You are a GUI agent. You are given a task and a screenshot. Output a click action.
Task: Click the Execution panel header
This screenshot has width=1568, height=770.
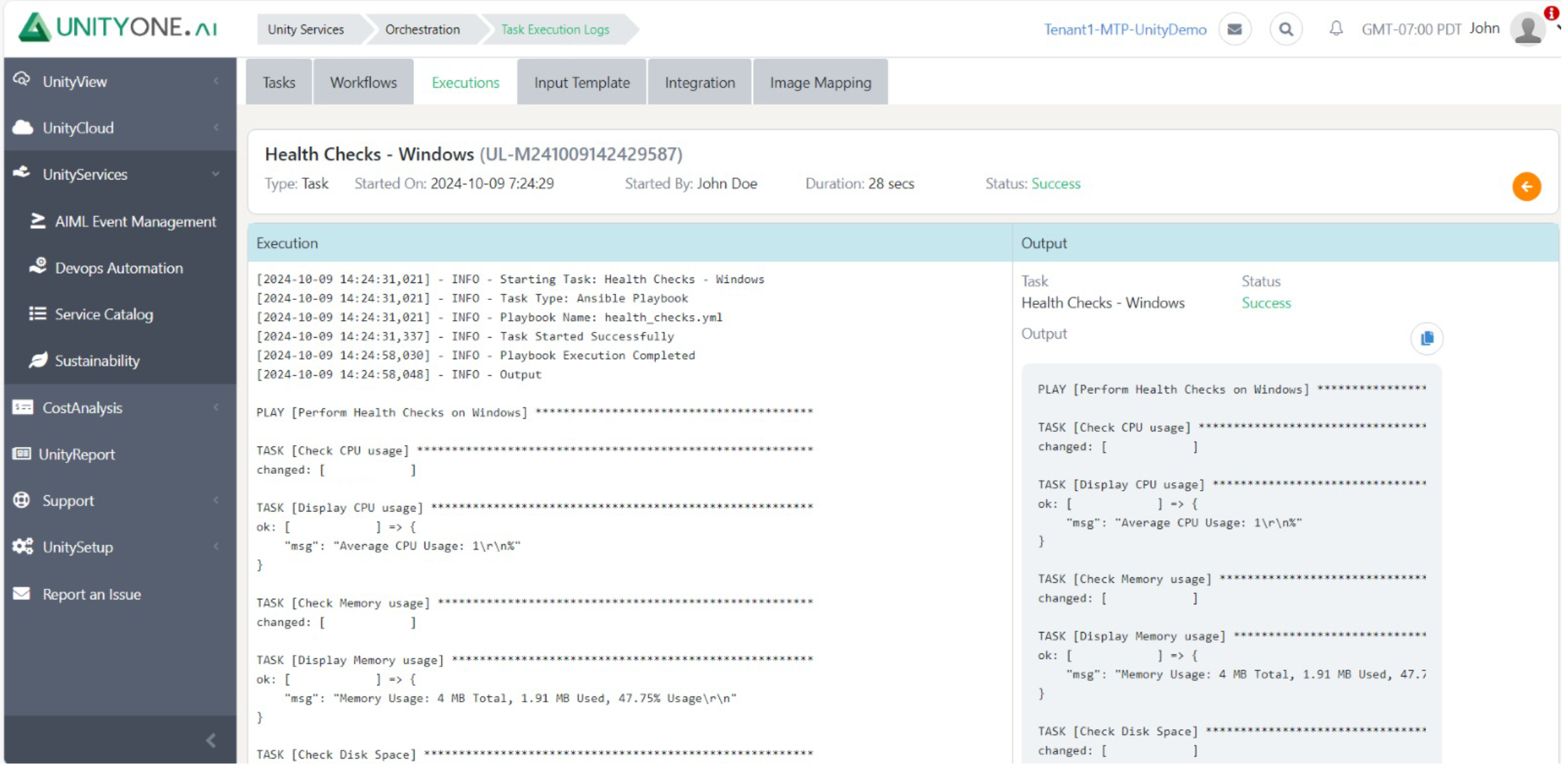coord(629,243)
